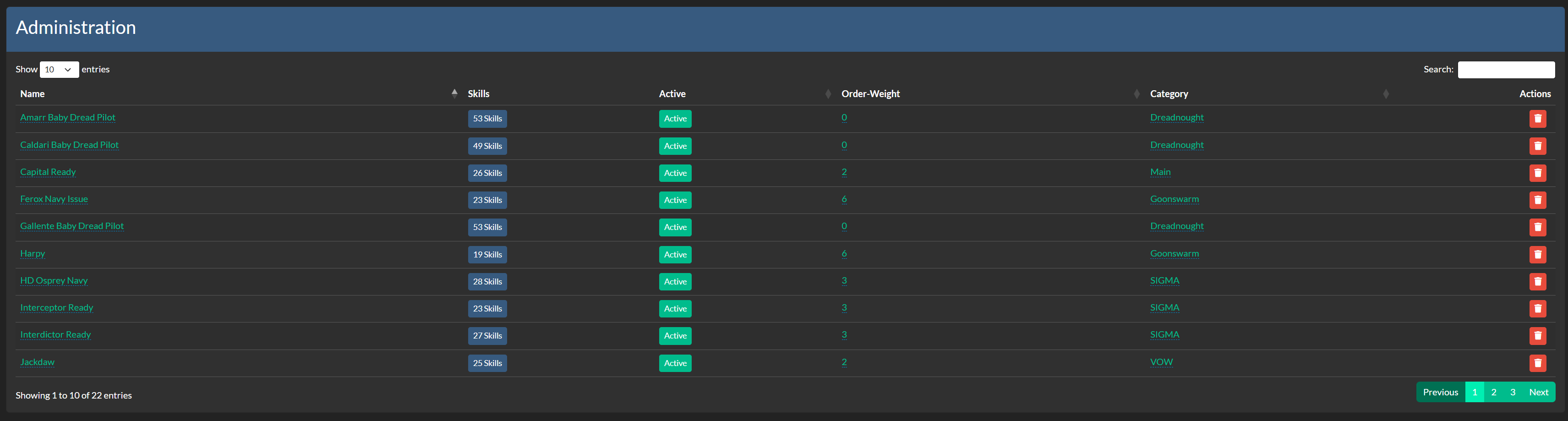The height and width of the screenshot is (421, 1568).
Task: Toggle Active status for Gallente Baby Dread Pilot
Action: coord(674,228)
